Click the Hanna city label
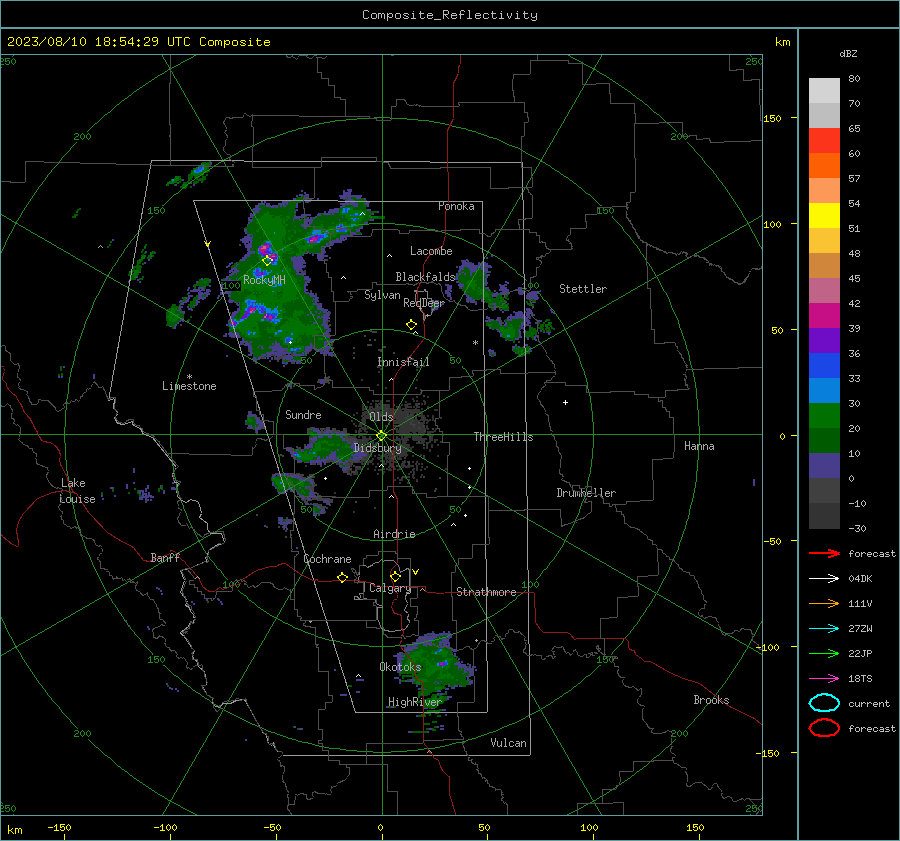Image resolution: width=900 pixels, height=841 pixels. coord(699,446)
